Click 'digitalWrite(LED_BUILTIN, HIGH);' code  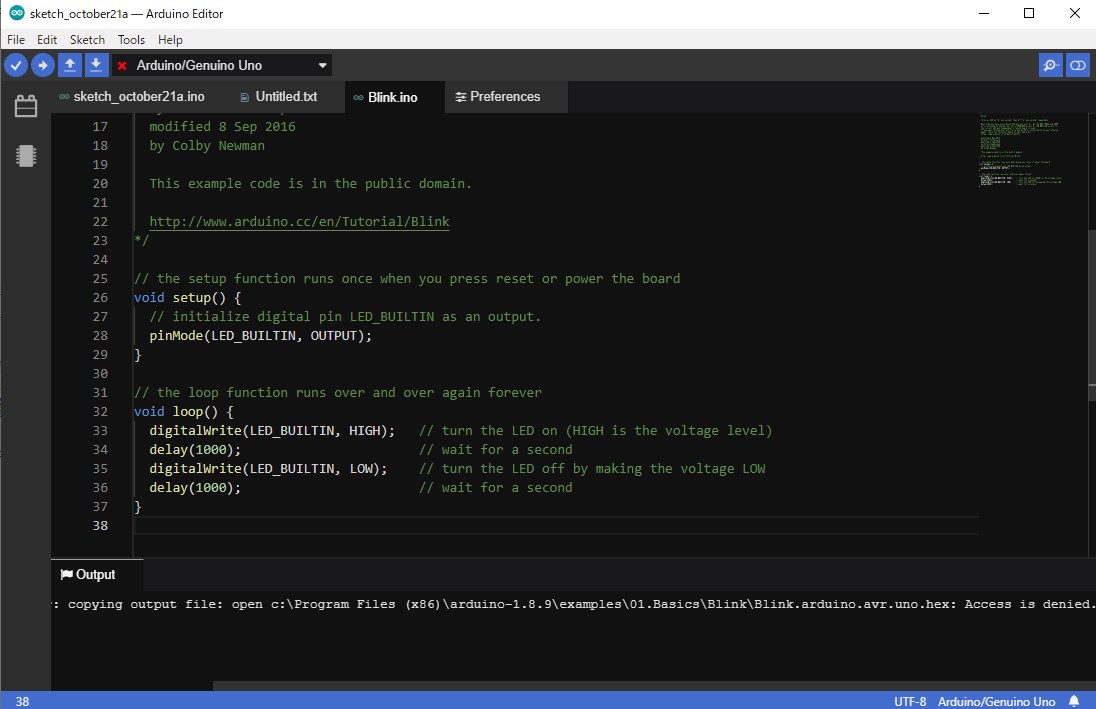pos(272,431)
